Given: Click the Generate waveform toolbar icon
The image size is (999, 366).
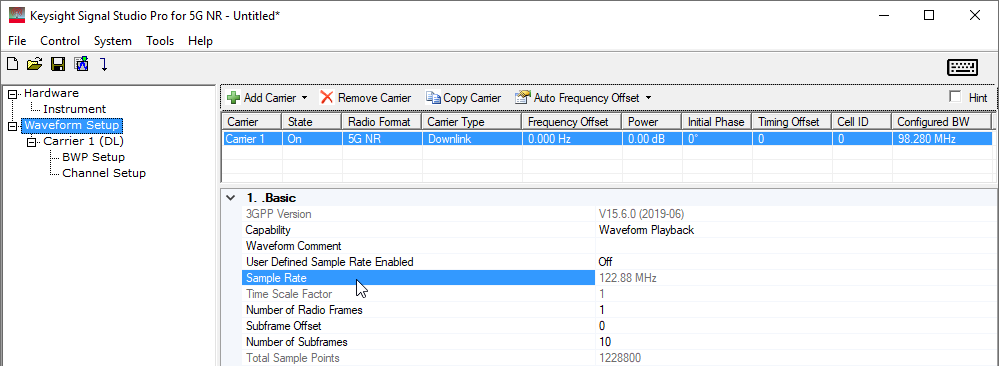Looking at the screenshot, I should click(81, 64).
